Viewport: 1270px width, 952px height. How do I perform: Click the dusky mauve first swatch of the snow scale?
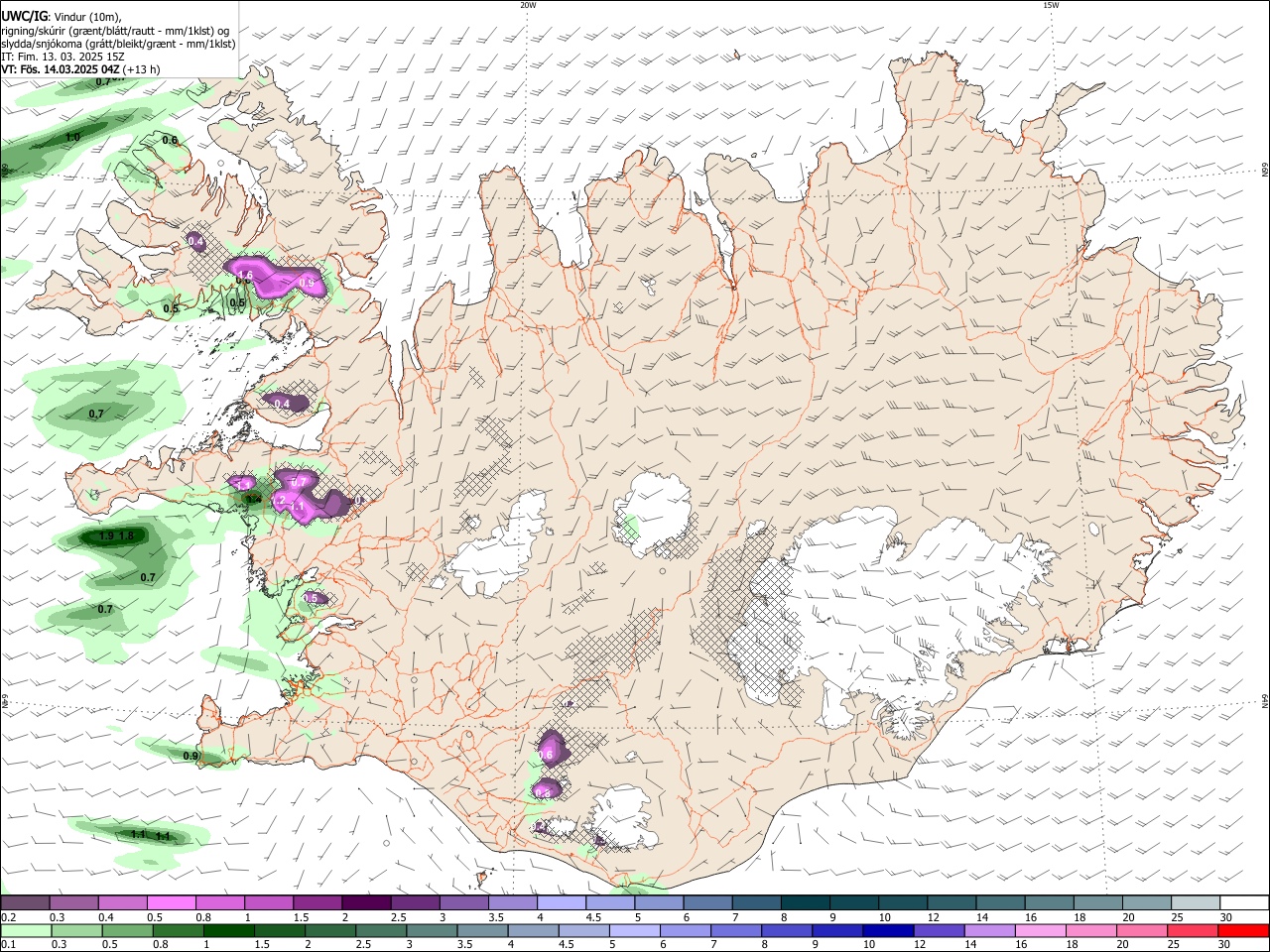tap(25, 902)
